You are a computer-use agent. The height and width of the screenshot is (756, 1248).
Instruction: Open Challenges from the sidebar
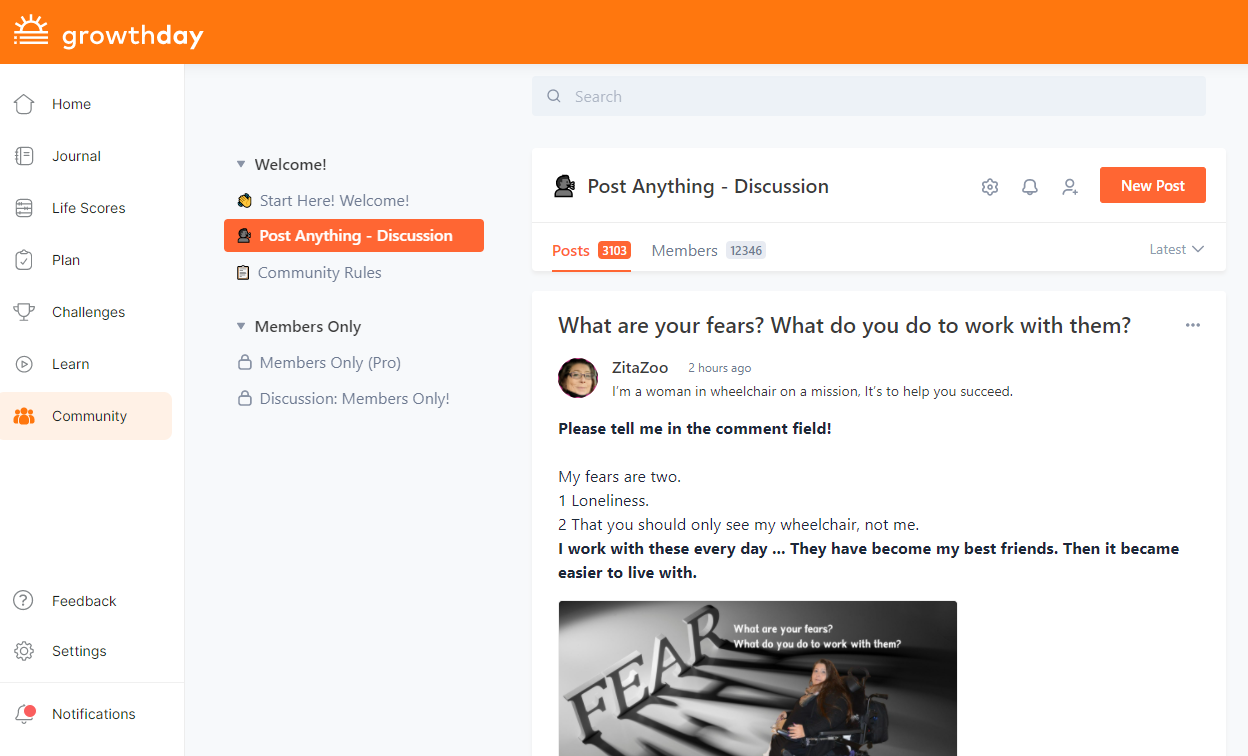coord(86,312)
